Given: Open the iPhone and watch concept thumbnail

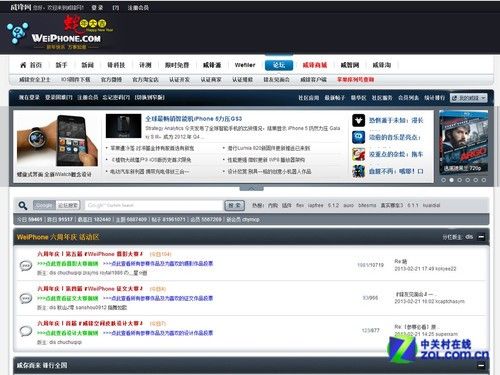Looking at the screenshot, I should [x=57, y=141].
